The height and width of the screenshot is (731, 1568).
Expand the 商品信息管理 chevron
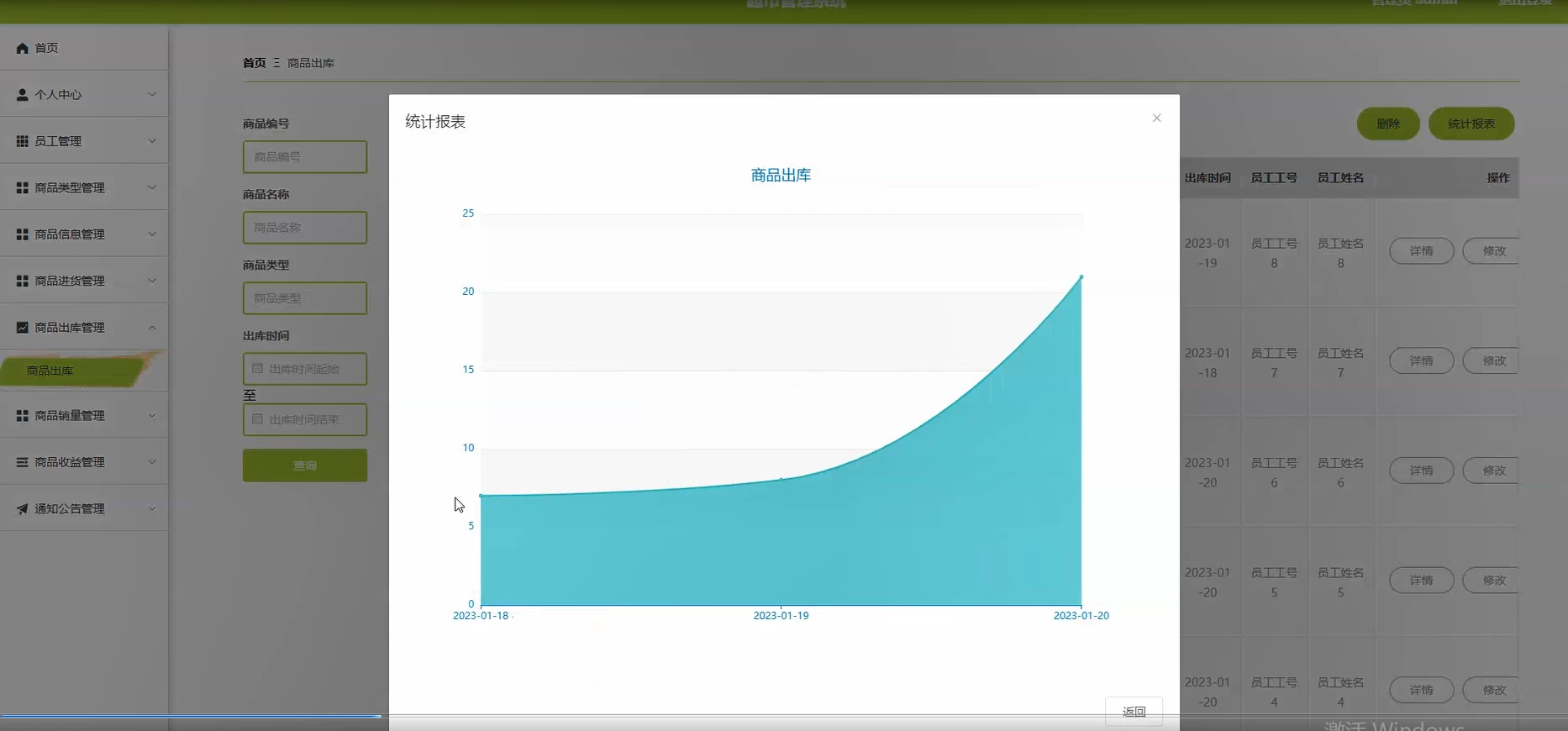pyautogui.click(x=152, y=234)
